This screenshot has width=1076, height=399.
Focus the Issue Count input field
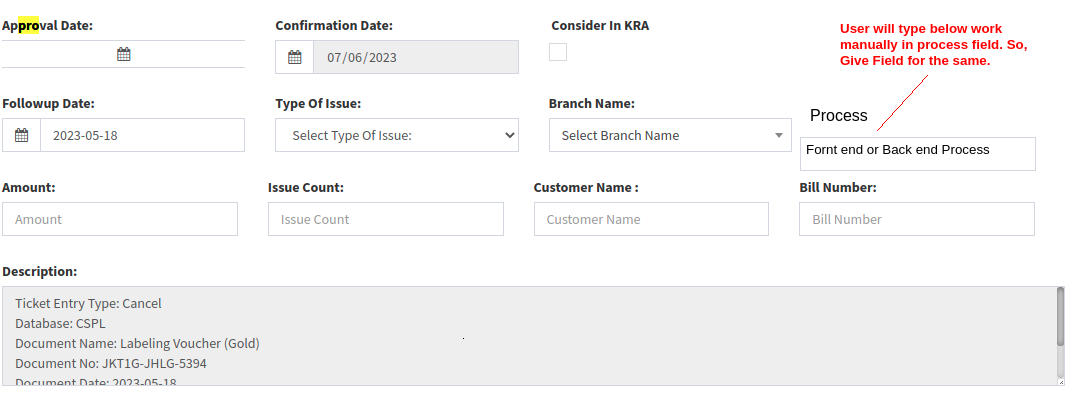386,219
